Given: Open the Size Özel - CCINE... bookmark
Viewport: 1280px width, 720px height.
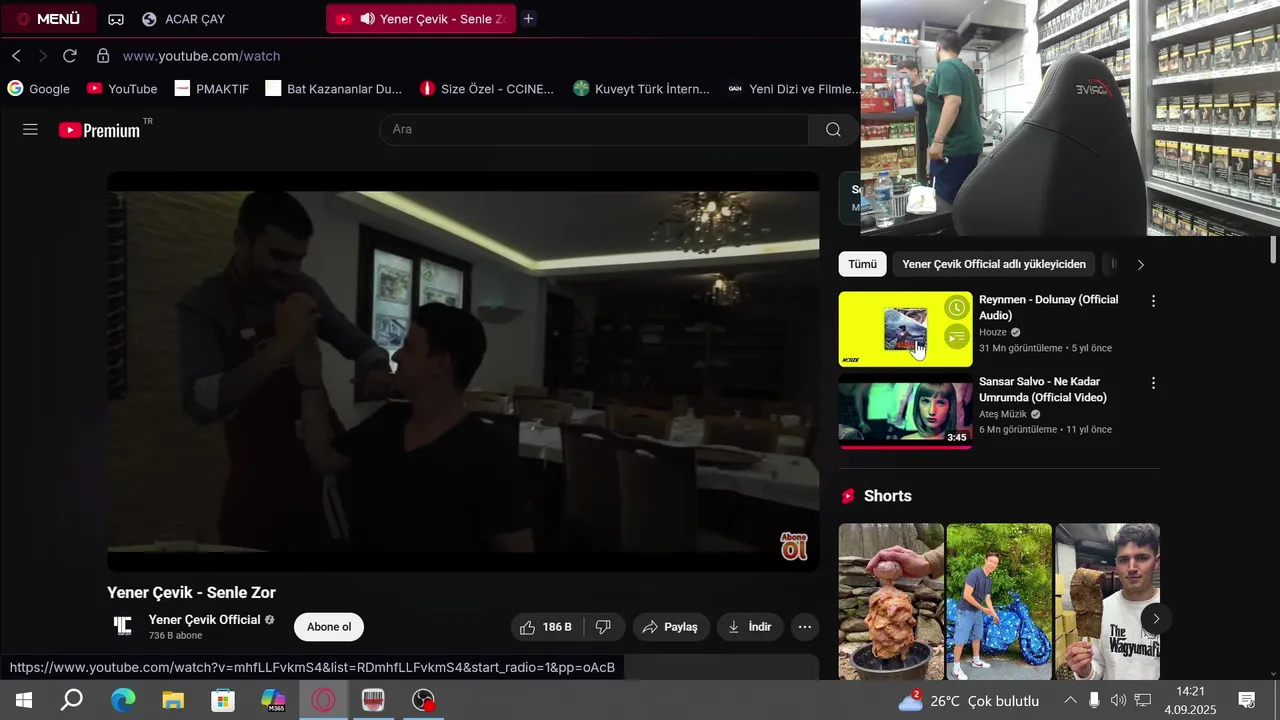Looking at the screenshot, I should (487, 89).
